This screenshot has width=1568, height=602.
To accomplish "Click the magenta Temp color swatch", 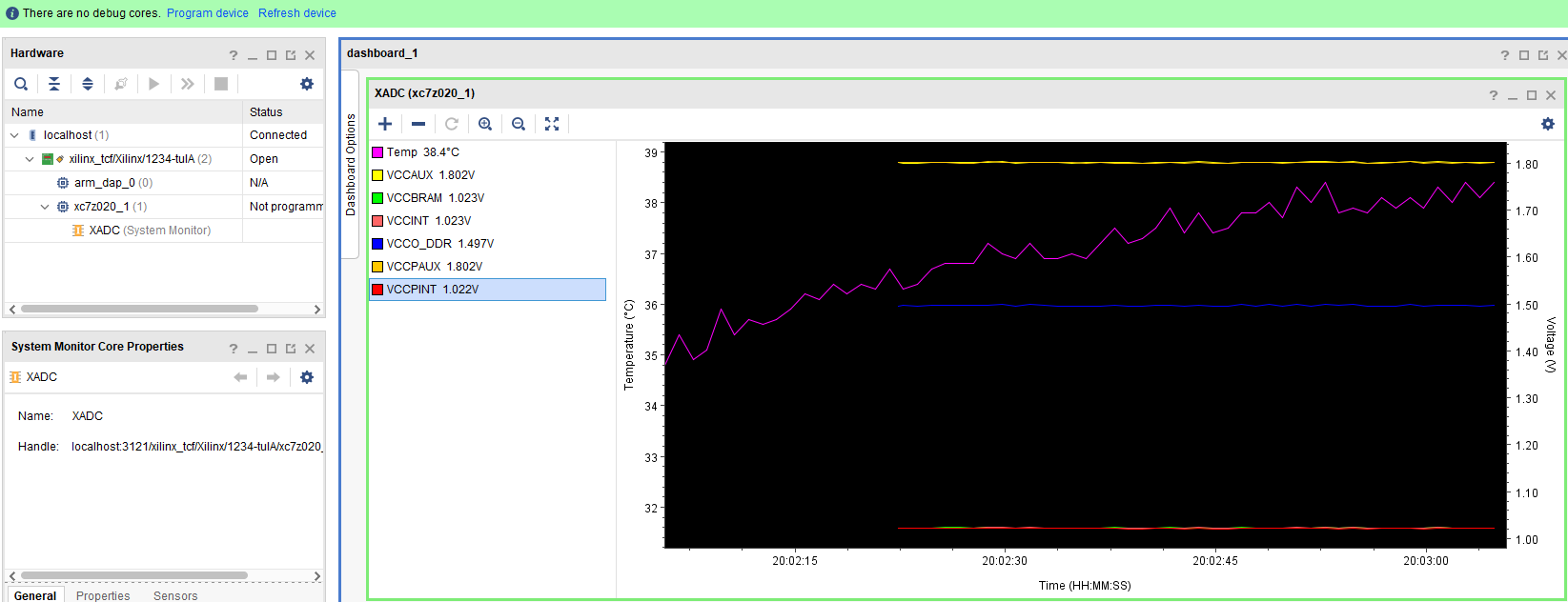I will tap(377, 152).
